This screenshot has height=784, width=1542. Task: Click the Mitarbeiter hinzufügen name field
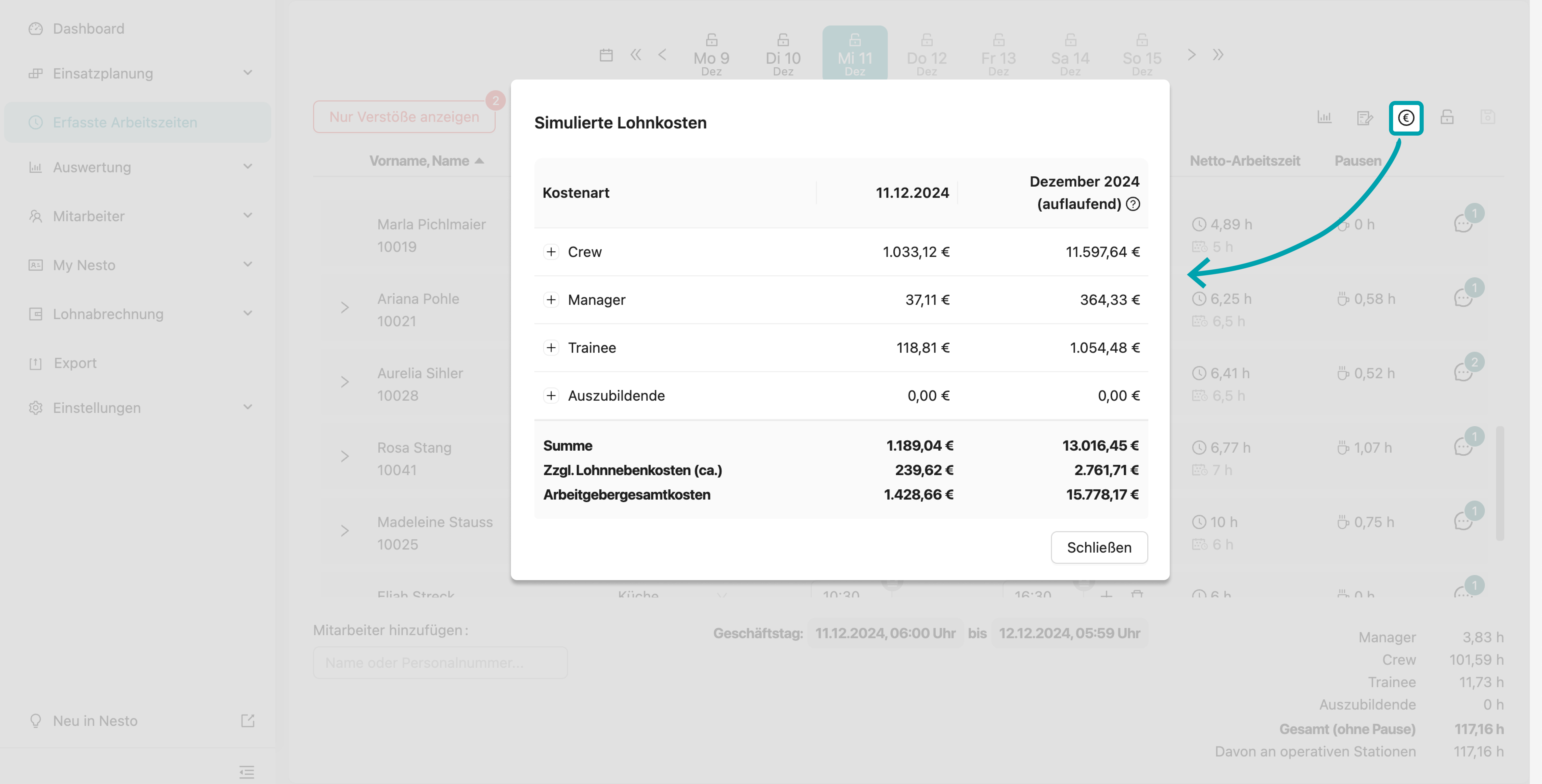[440, 662]
